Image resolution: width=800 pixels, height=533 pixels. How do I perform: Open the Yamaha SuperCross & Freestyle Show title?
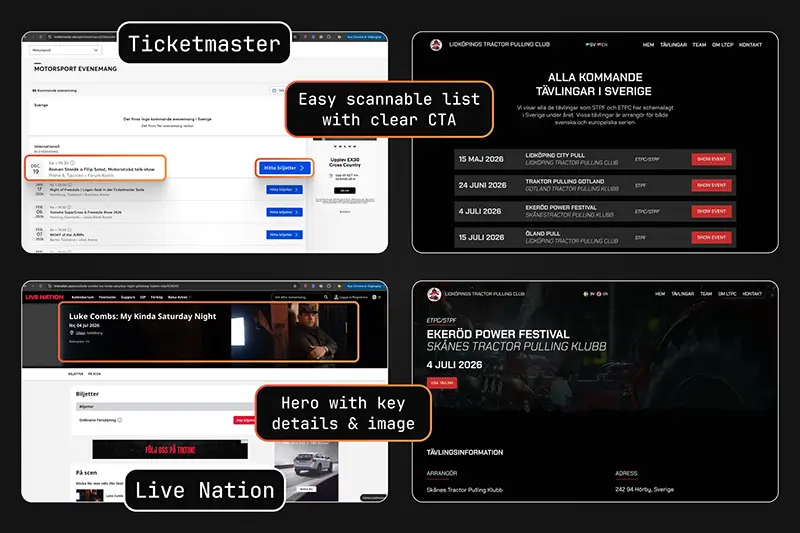(x=86, y=212)
